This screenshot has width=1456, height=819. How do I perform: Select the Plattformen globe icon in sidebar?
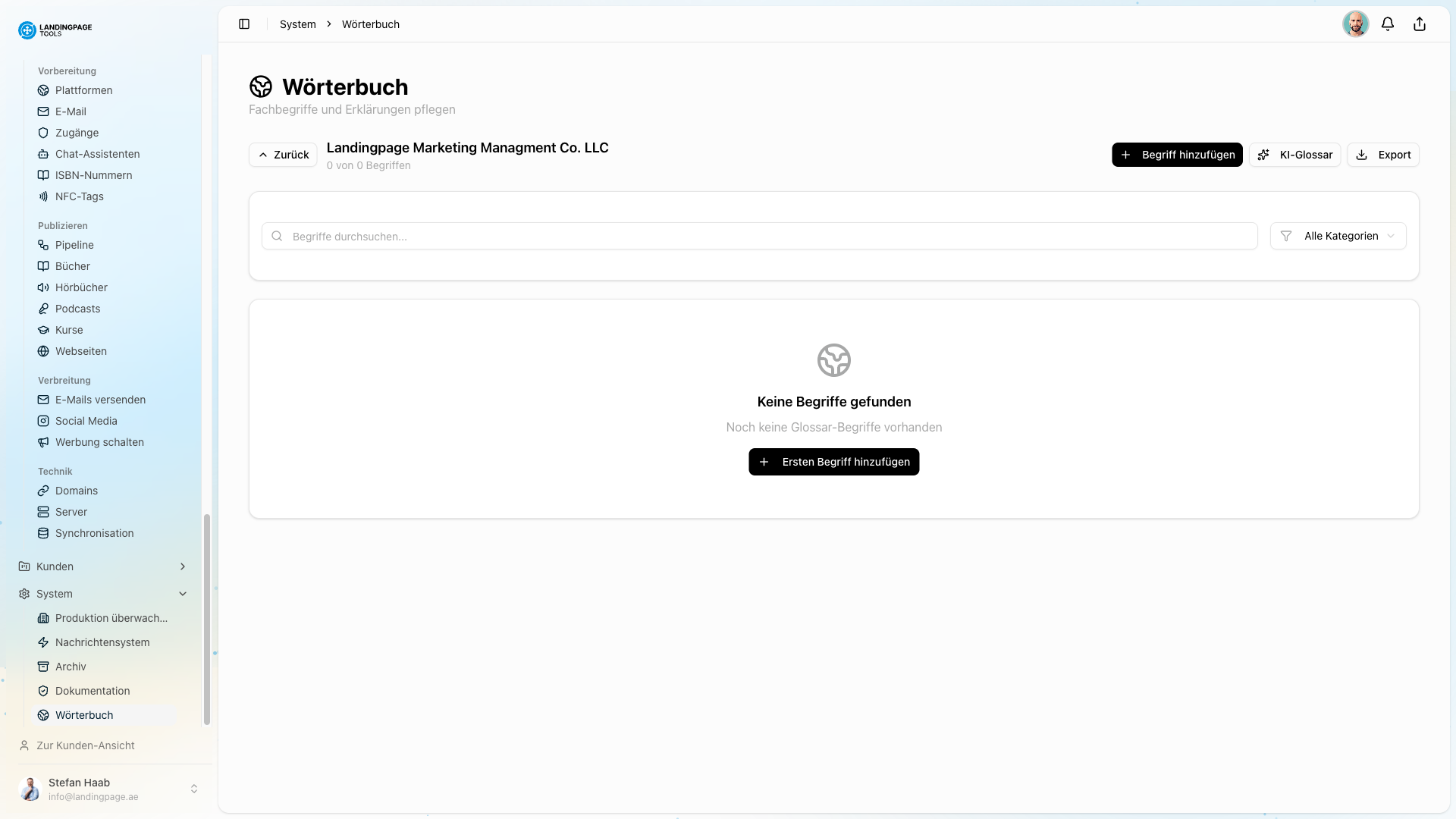coord(43,90)
